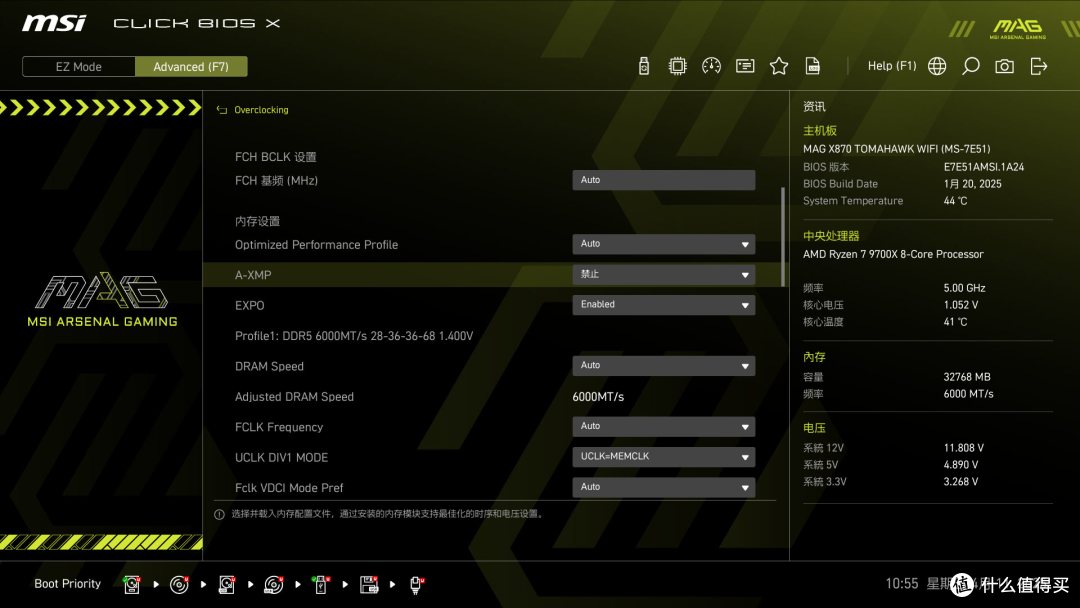
Task: Click the settings list vertical scrollbar
Action: coord(782,236)
